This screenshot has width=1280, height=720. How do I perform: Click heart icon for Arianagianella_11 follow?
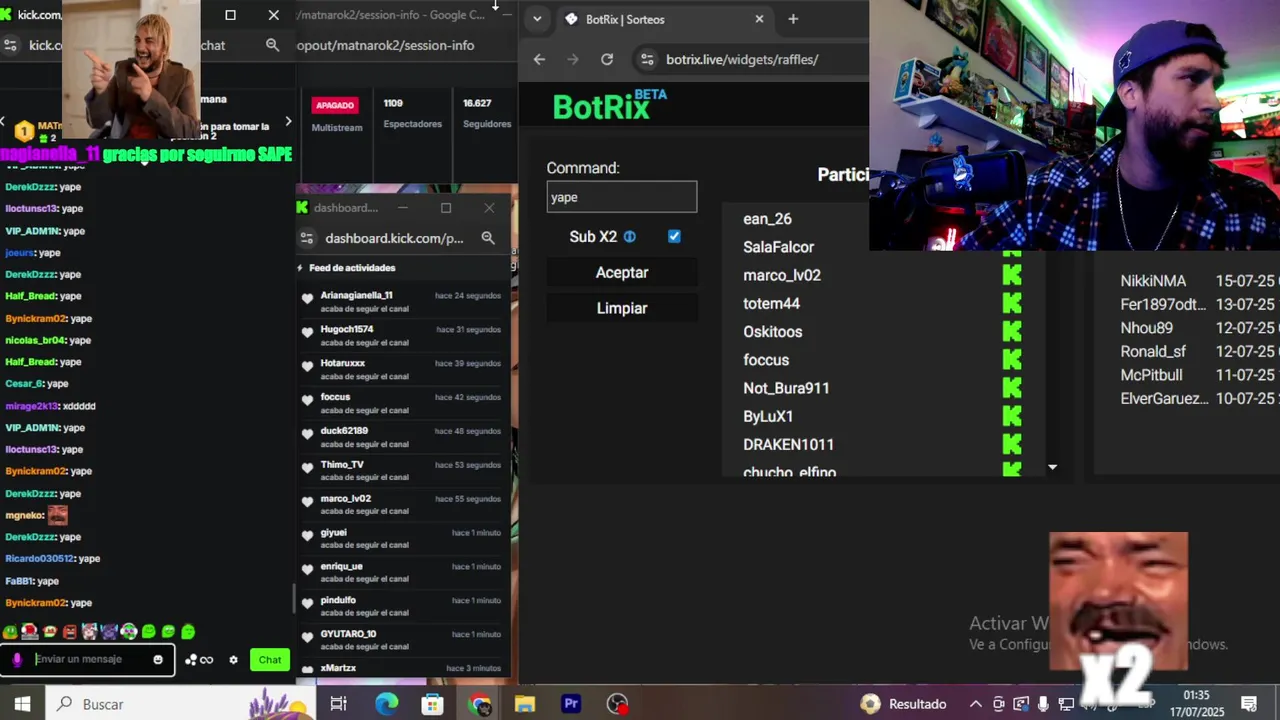308,299
